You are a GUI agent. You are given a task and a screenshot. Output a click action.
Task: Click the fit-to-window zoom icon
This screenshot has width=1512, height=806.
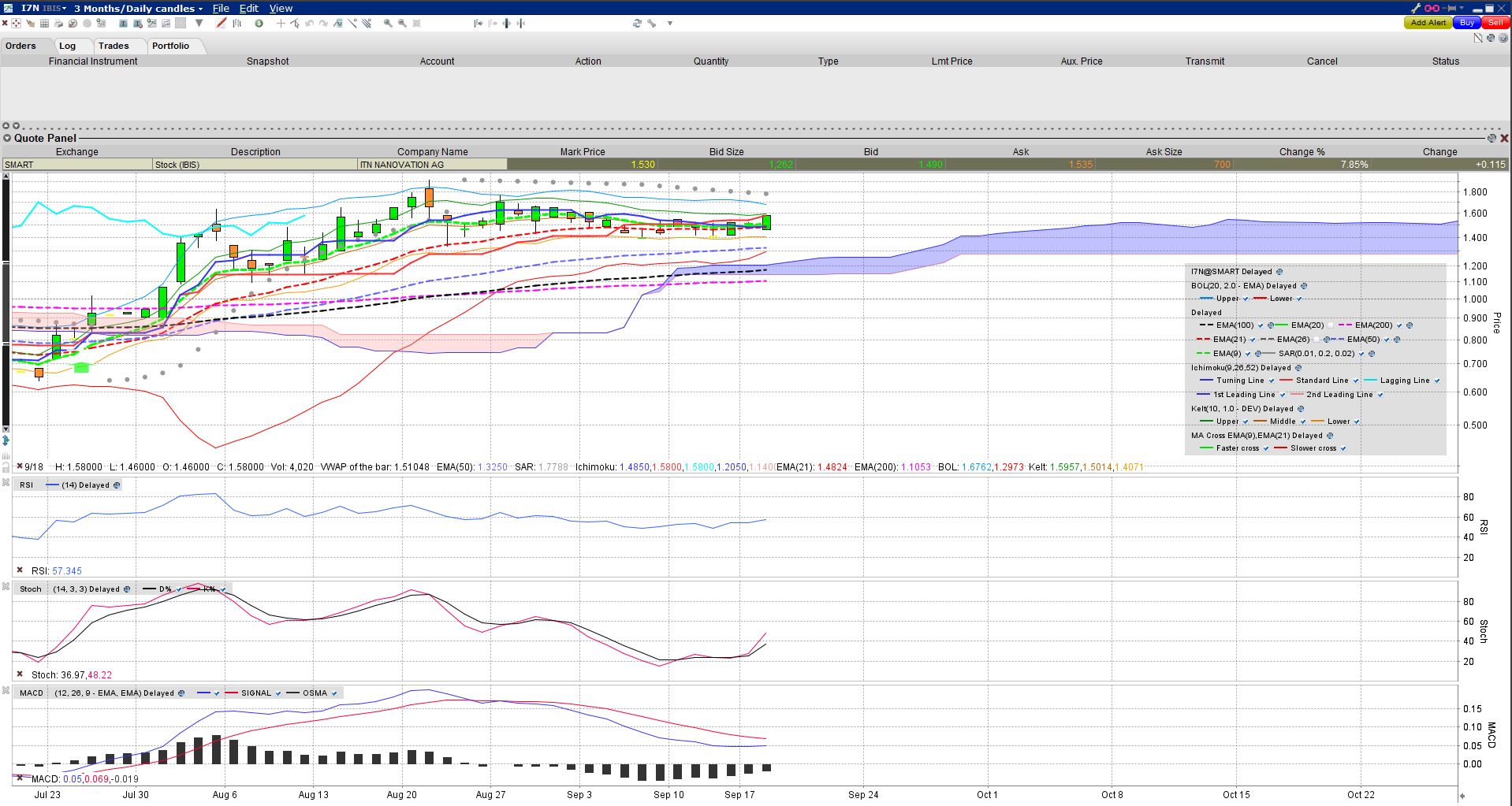[416, 23]
